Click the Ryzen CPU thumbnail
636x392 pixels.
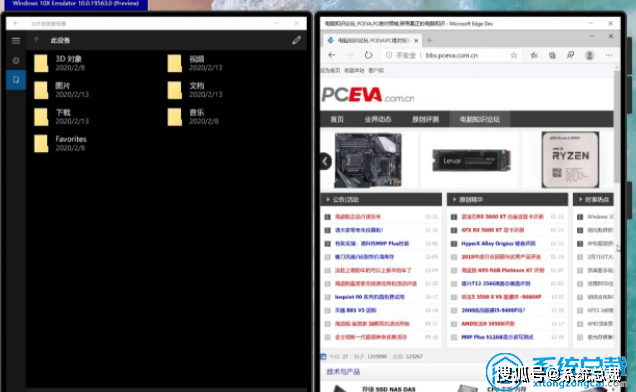click(570, 159)
